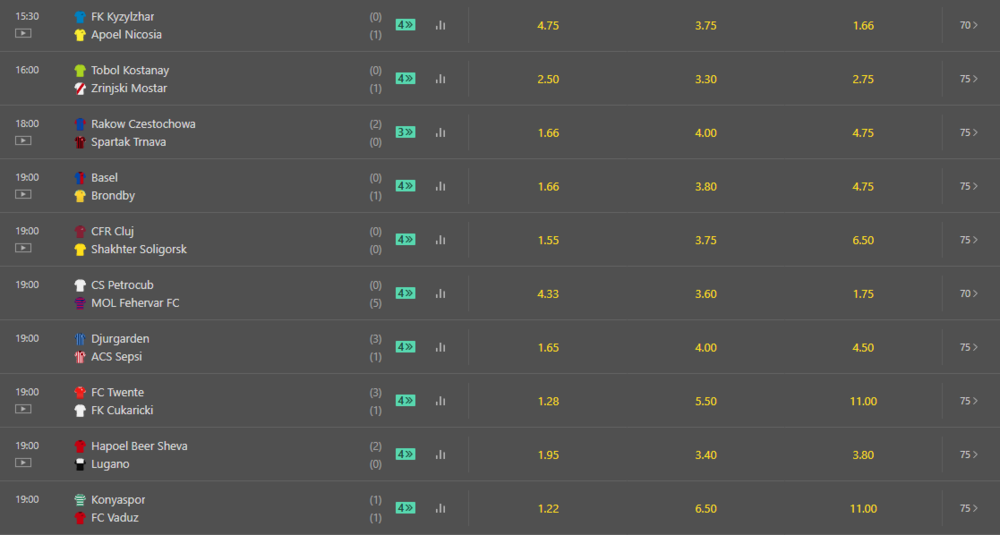
Task: Click live stream icon for Hapoel Beer Sheva match
Action: [x=23, y=463]
